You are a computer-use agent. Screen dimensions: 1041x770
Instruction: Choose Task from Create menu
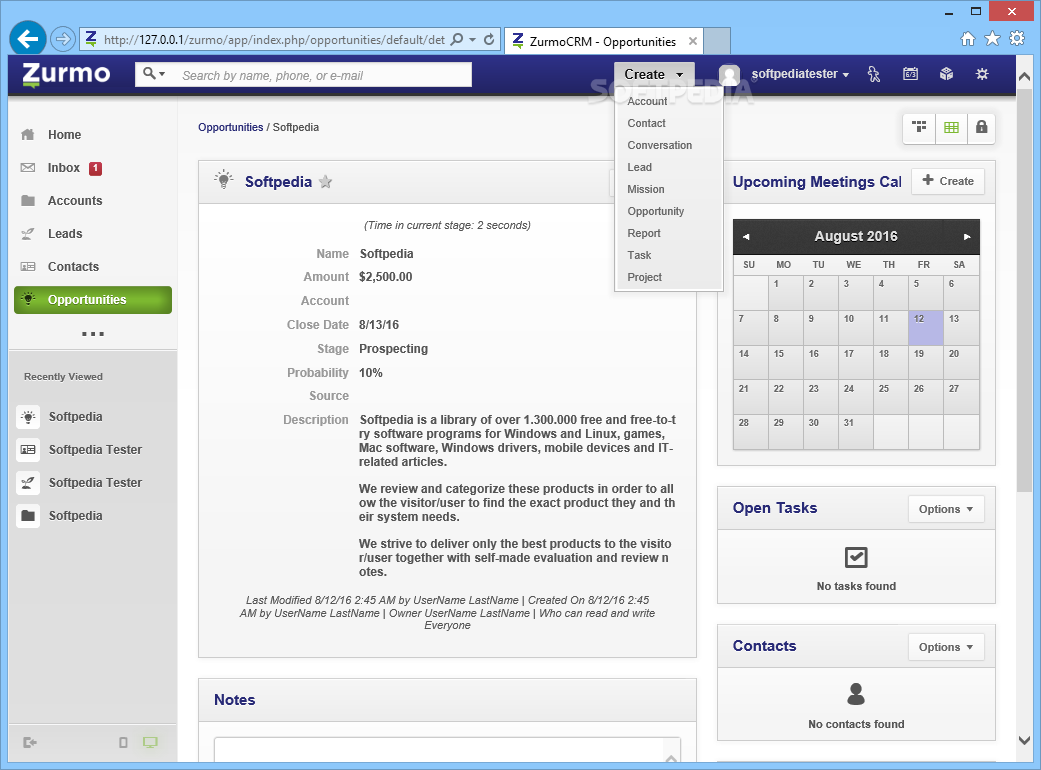coord(639,255)
